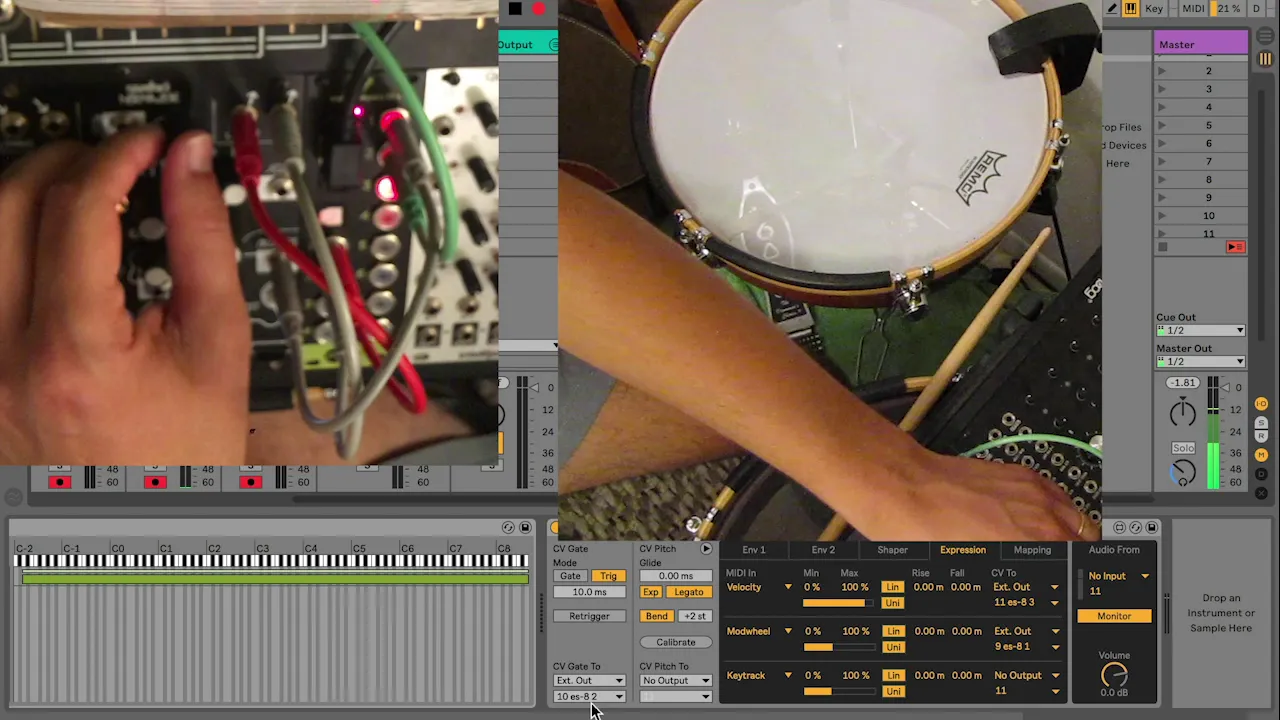This screenshot has width=1280, height=720.
Task: Click the Audio From Volume knob
Action: coord(1114,675)
